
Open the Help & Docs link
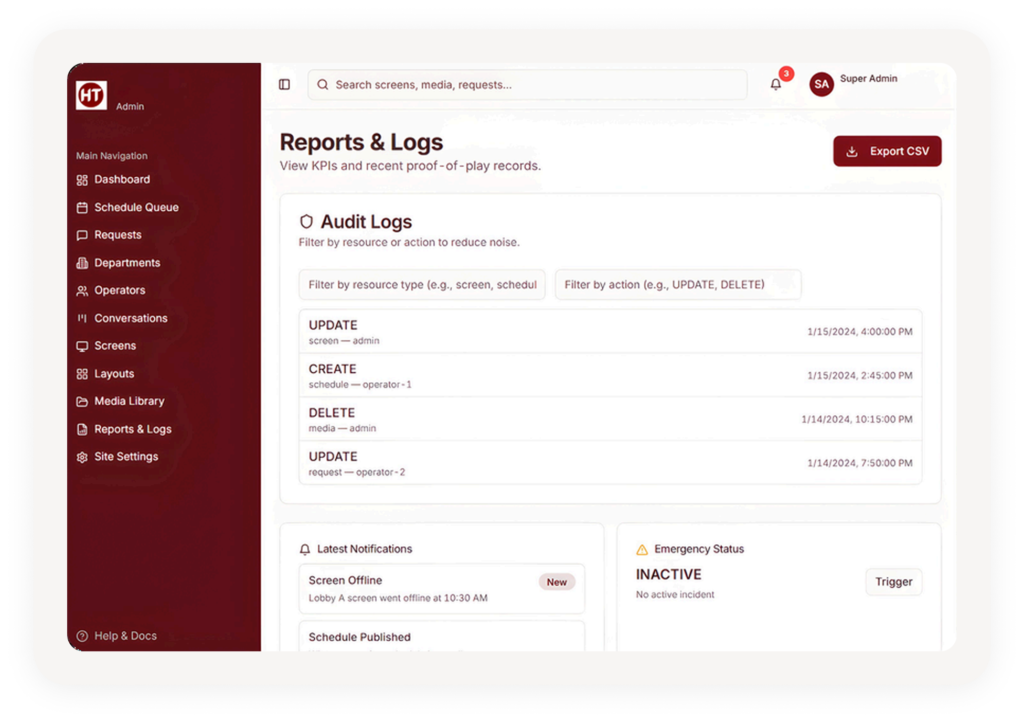125,636
